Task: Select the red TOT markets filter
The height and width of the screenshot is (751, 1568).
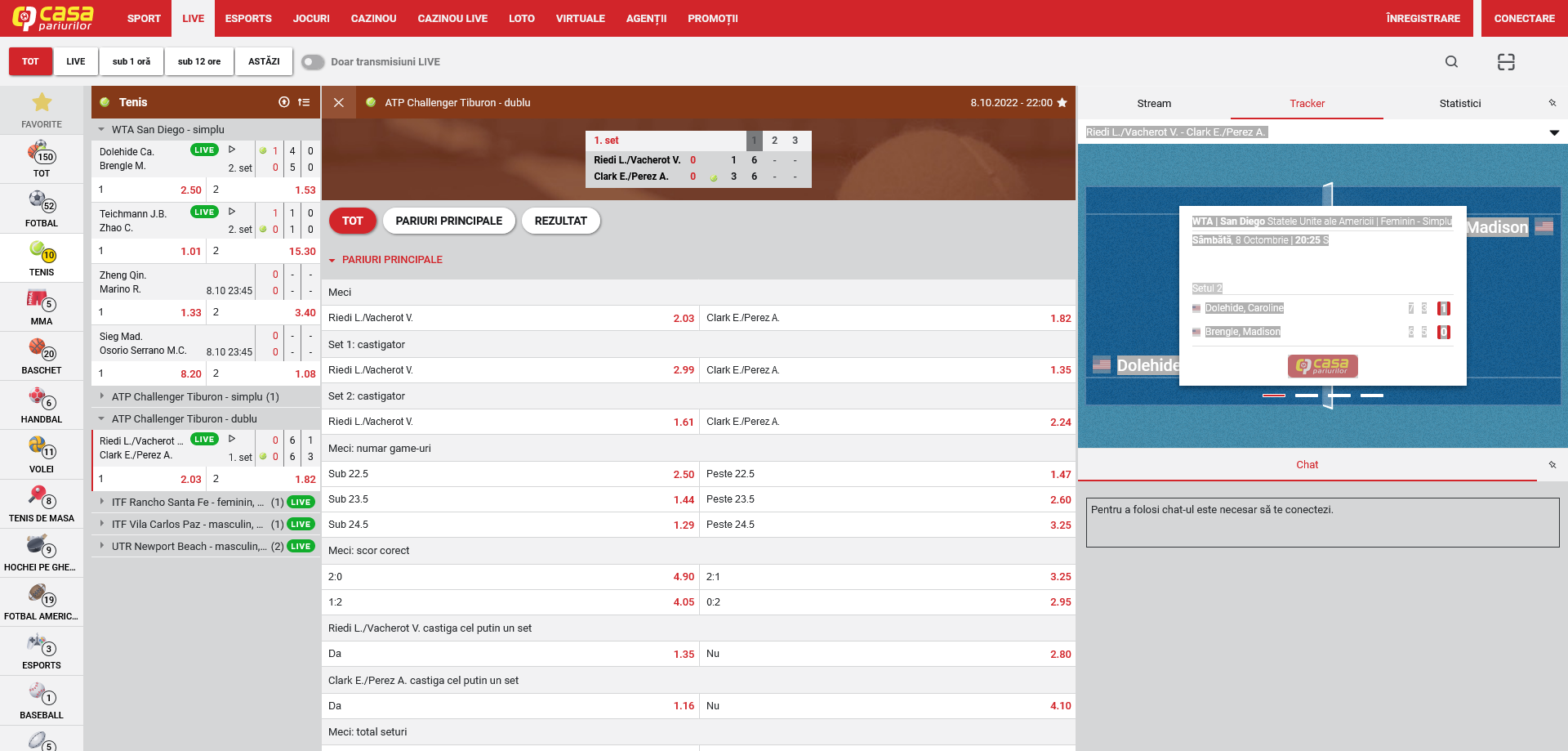Action: pos(353,221)
